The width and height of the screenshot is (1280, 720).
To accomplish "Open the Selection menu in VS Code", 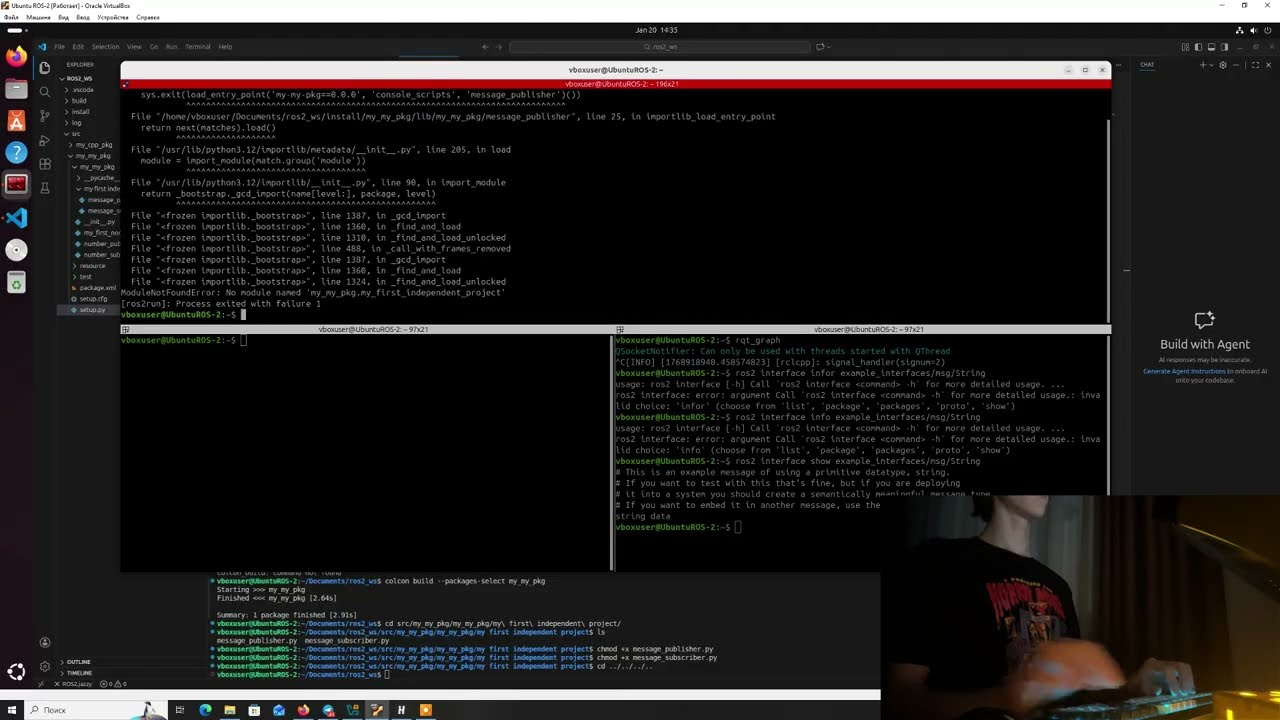I will tap(105, 47).
